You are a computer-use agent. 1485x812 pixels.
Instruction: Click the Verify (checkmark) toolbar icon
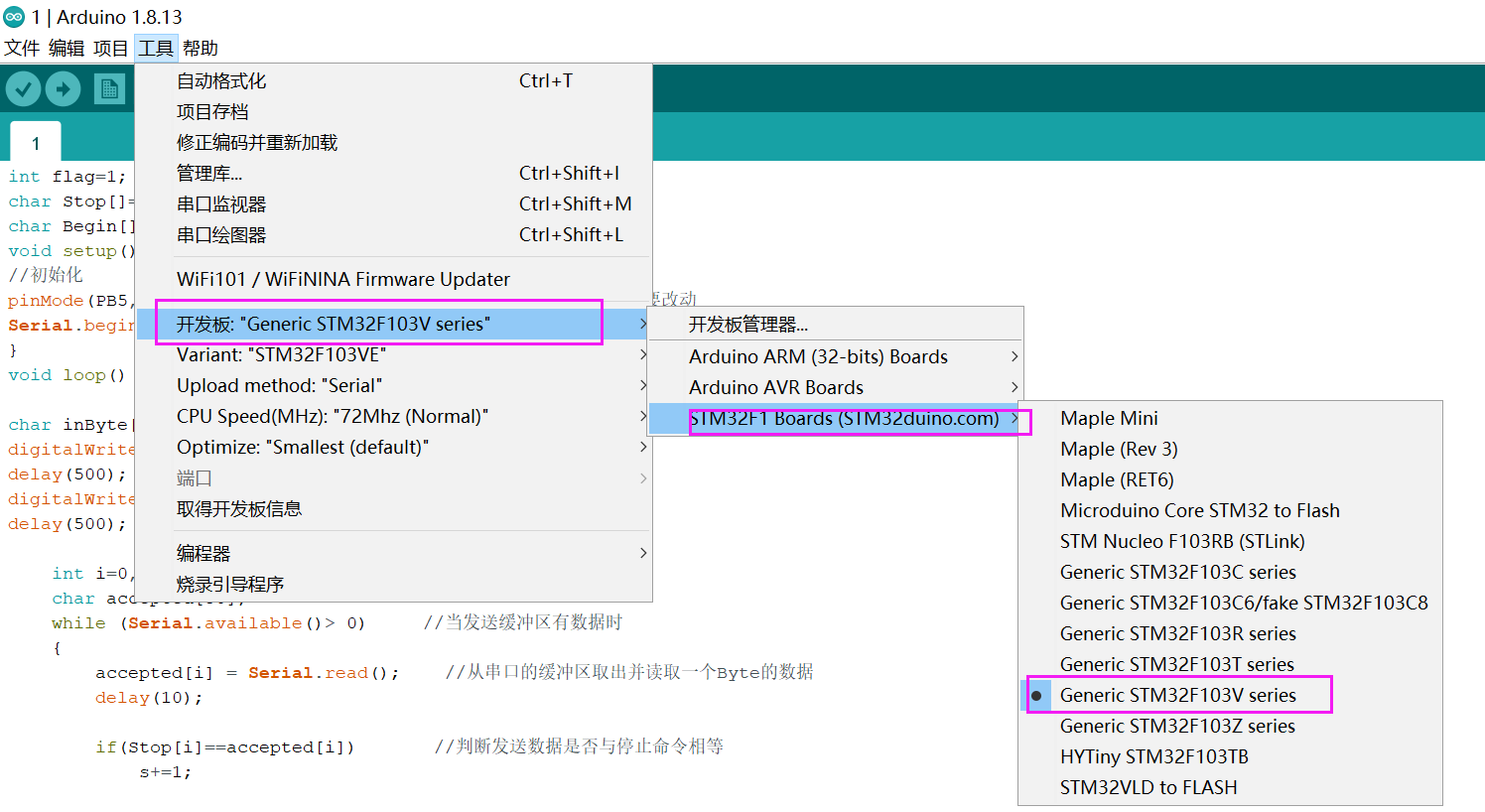pyautogui.click(x=24, y=88)
